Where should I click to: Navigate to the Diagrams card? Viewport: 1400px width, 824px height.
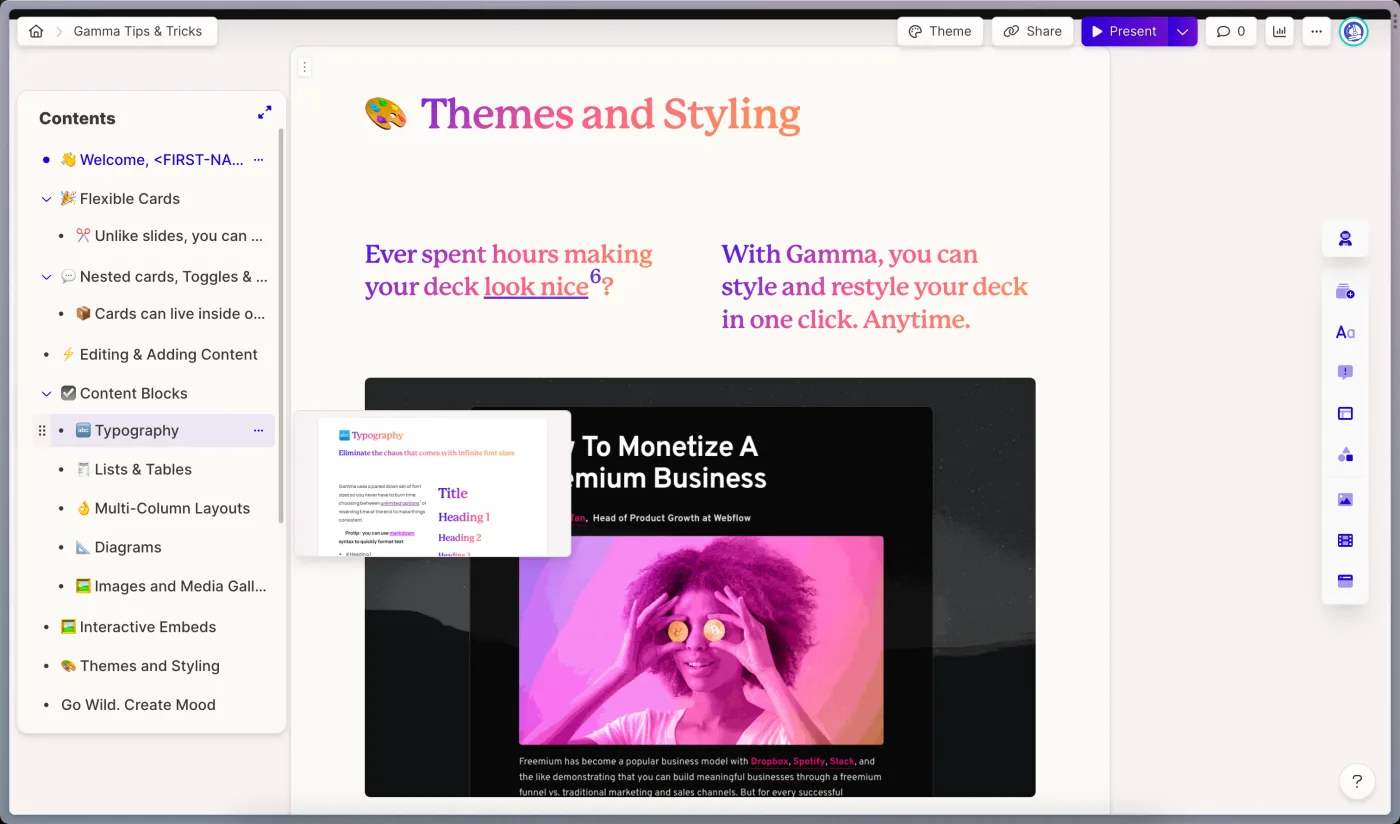[x=118, y=548]
